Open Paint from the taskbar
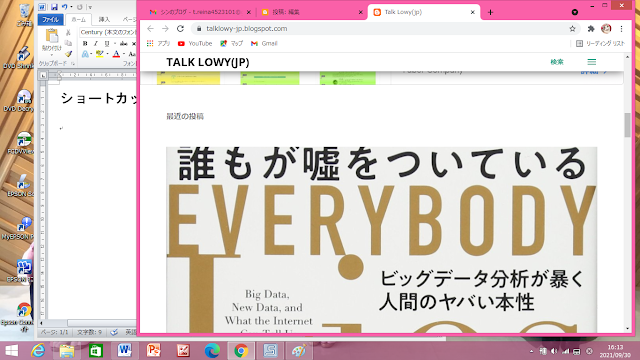Image resolution: width=640 pixels, height=360 pixels. pyautogui.click(x=299, y=351)
